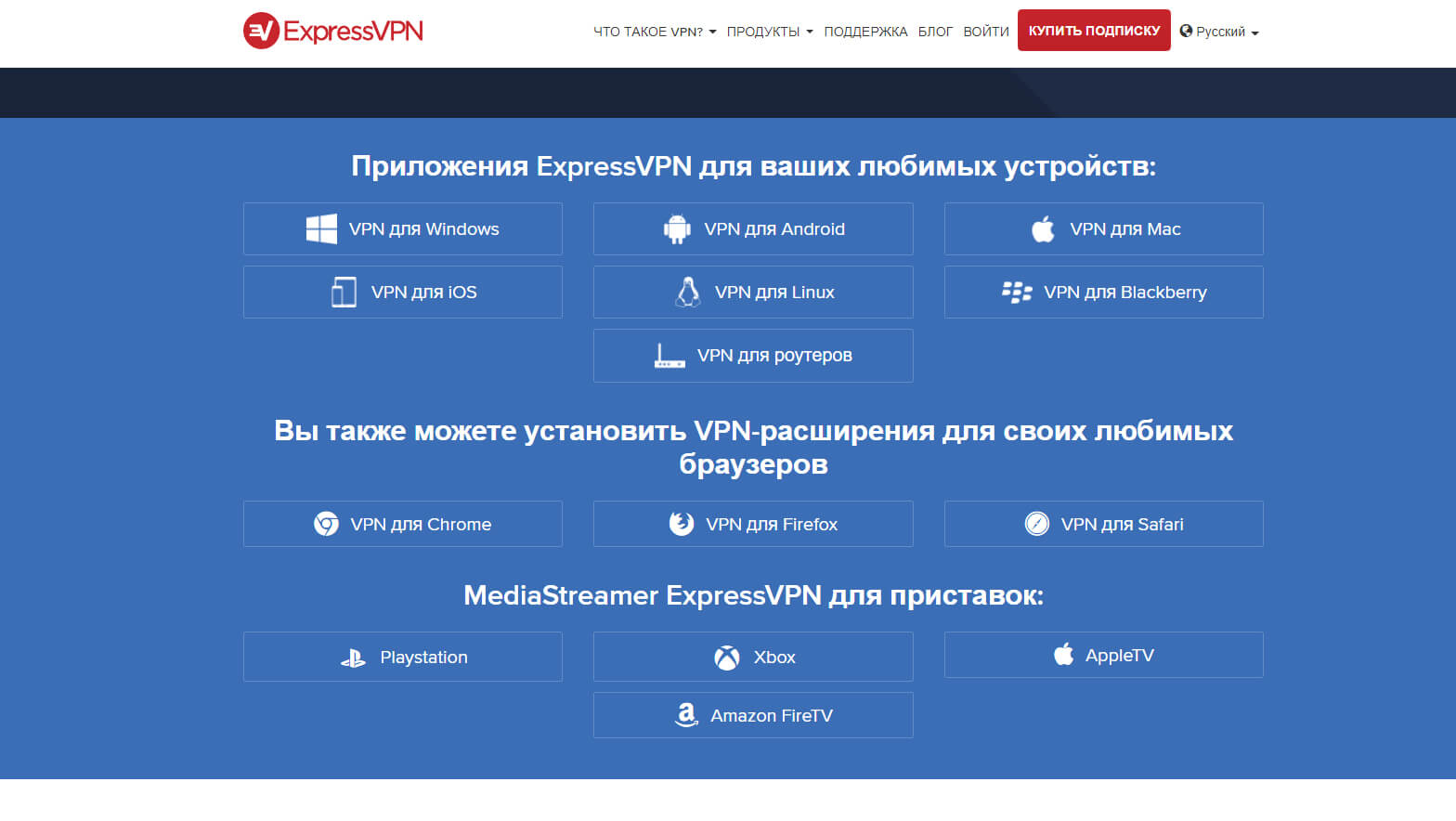Image resolution: width=1456 pixels, height=821 pixels.
Task: Click the globe icon beside Русский
Action: pos(1186,31)
